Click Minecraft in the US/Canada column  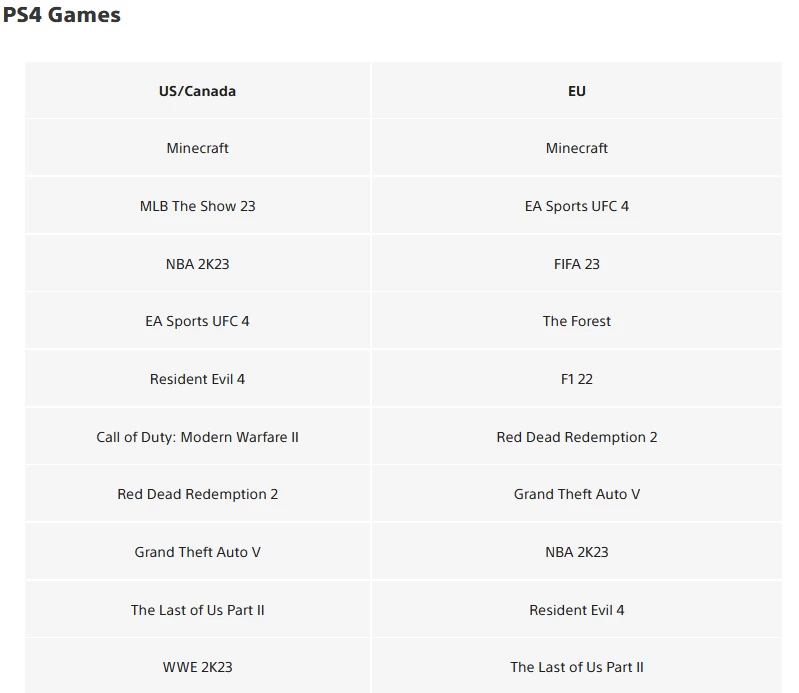pos(197,148)
